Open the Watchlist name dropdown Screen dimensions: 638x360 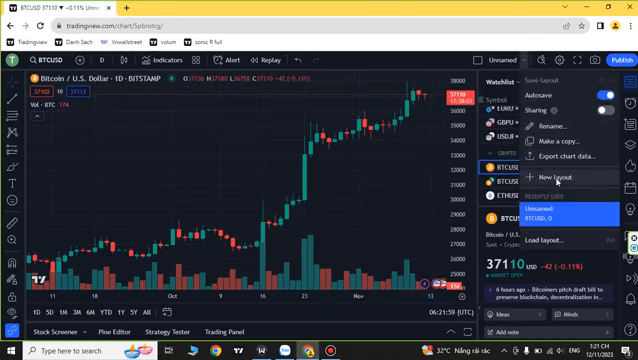503,82
